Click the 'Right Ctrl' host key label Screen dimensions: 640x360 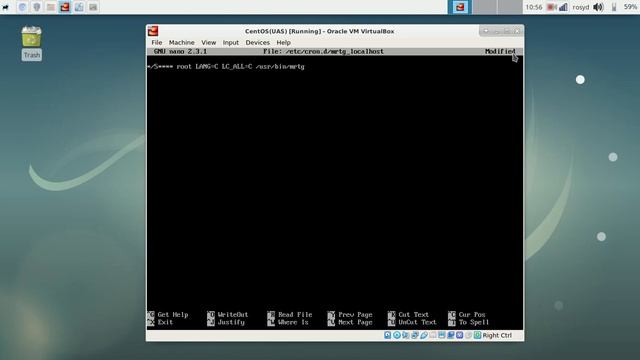(497, 335)
